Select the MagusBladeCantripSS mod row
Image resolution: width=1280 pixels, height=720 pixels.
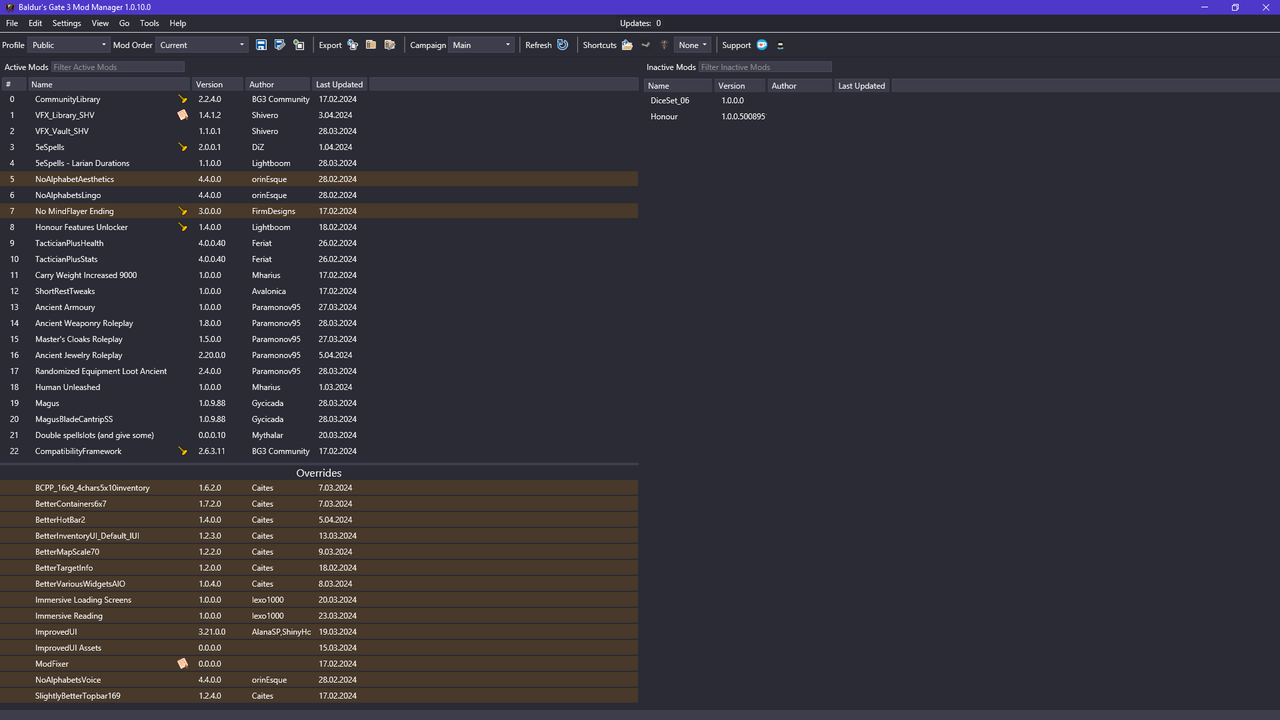tap(319, 419)
